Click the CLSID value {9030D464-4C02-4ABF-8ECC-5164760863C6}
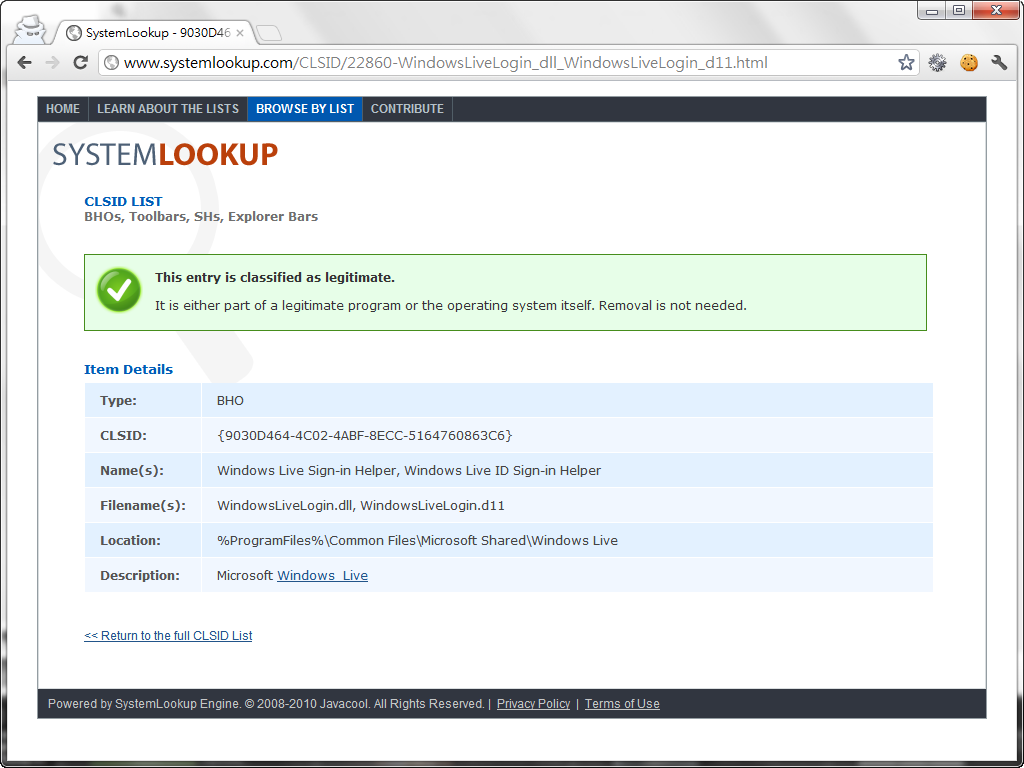1024x768 pixels. click(x=364, y=436)
